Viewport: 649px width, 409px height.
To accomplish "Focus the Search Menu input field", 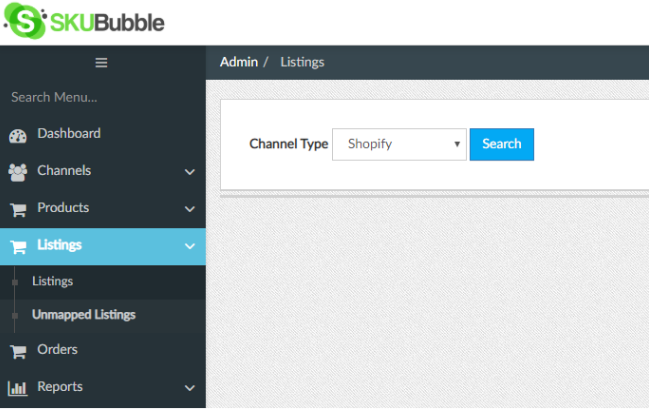I will pyautogui.click(x=100, y=97).
